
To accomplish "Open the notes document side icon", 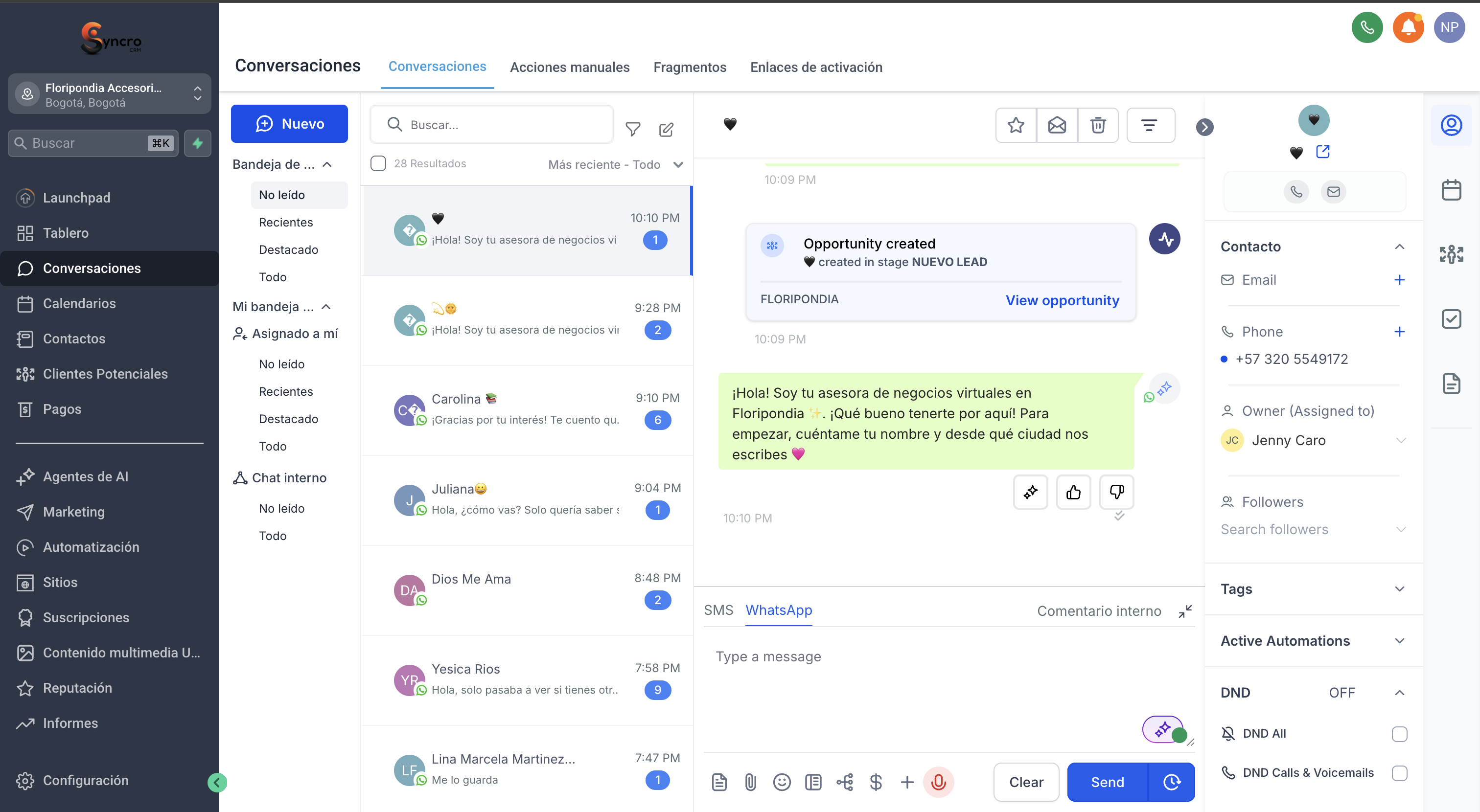I will coord(1451,383).
